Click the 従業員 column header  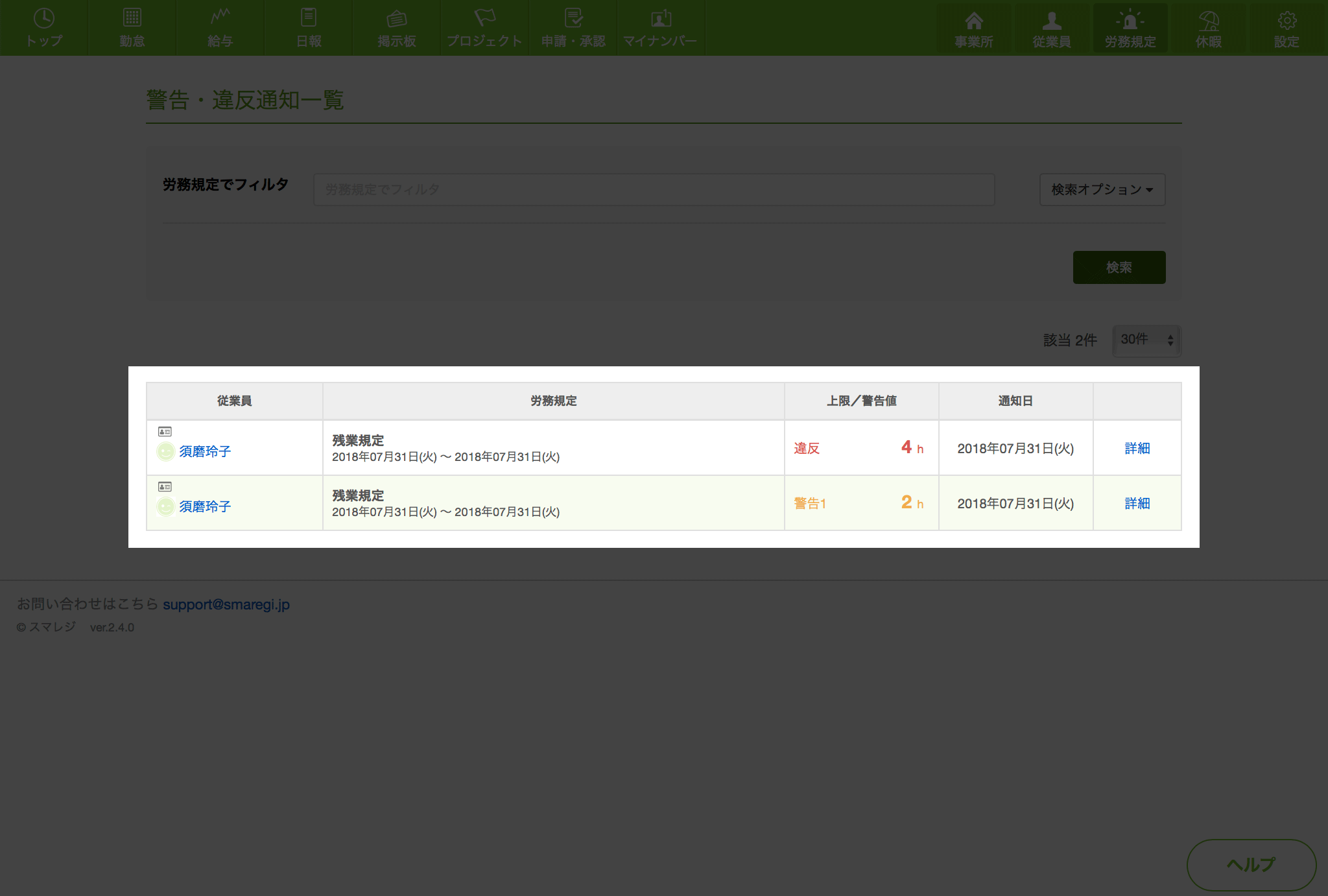click(235, 401)
